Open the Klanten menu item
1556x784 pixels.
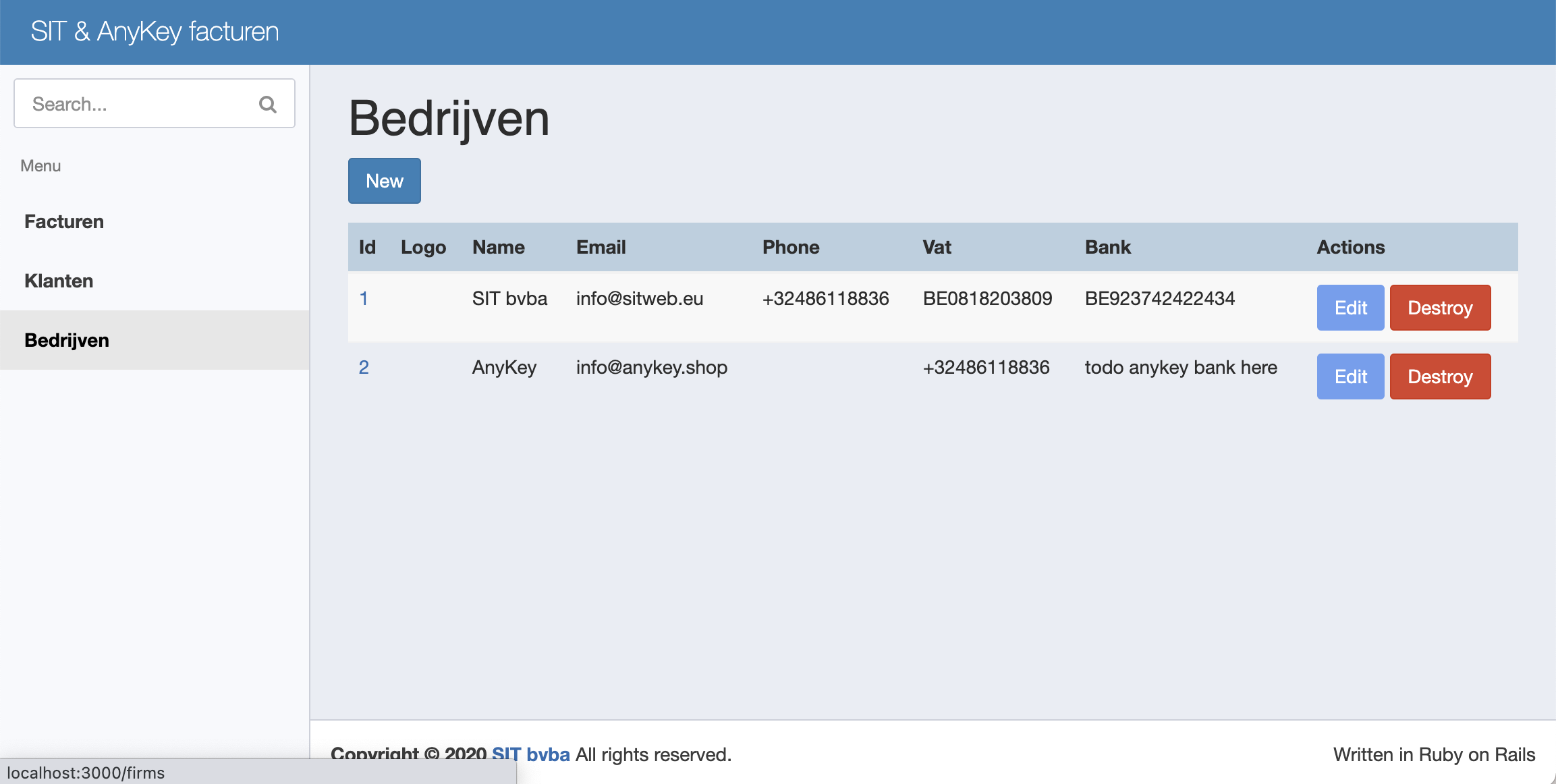pyautogui.click(x=155, y=281)
